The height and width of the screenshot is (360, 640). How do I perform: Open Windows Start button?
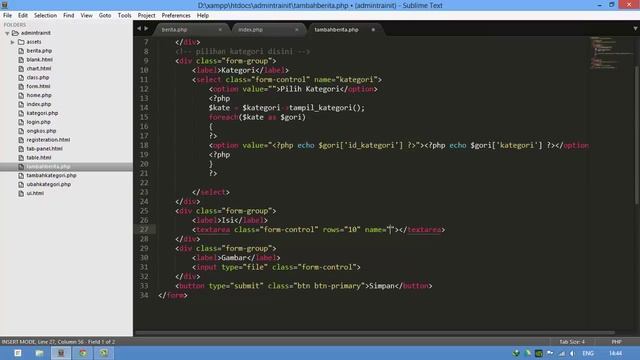coord(18,353)
